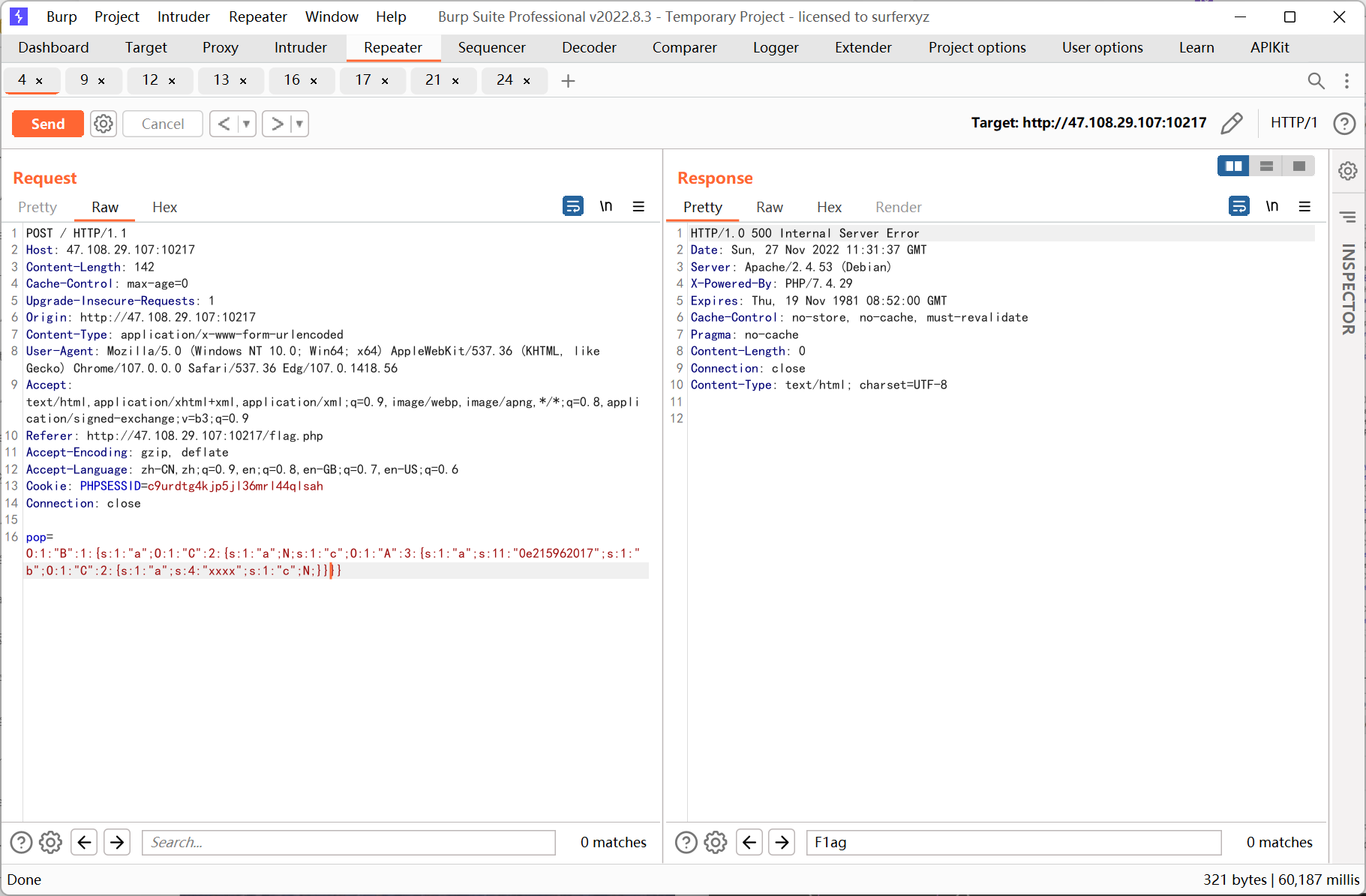Close Repeater tab 4
The width and height of the screenshot is (1366, 896).
[39, 80]
